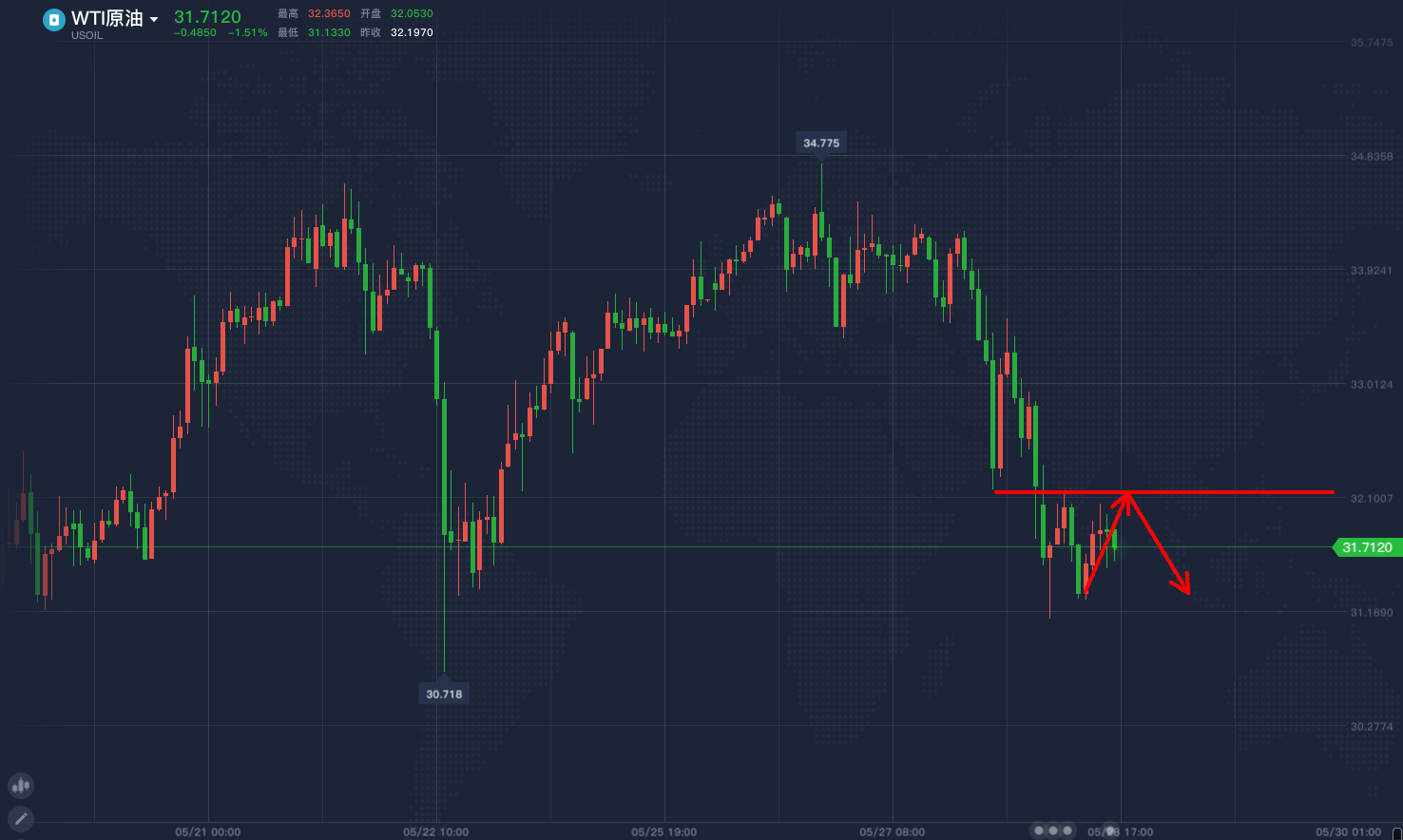The image size is (1403, 840).
Task: Click the 35.7475 price axis label
Action: (1372, 43)
